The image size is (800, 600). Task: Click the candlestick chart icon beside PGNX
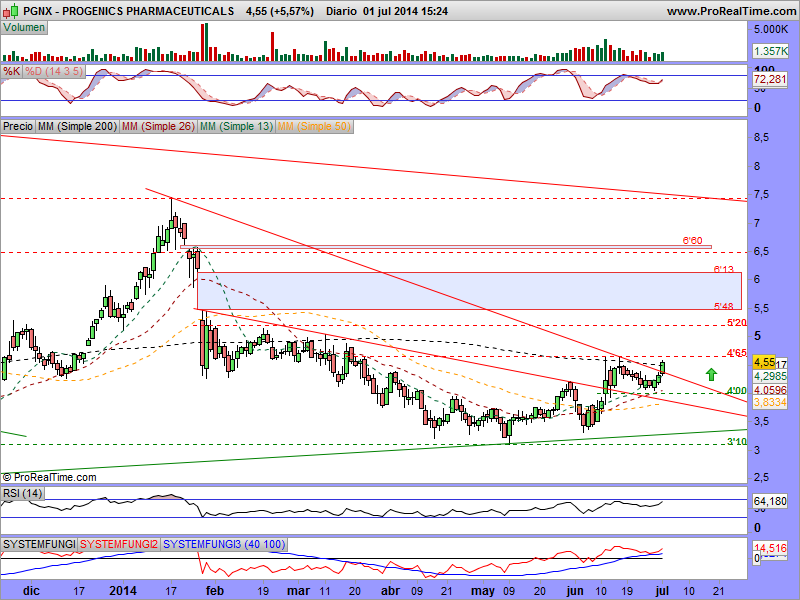pos(10,11)
